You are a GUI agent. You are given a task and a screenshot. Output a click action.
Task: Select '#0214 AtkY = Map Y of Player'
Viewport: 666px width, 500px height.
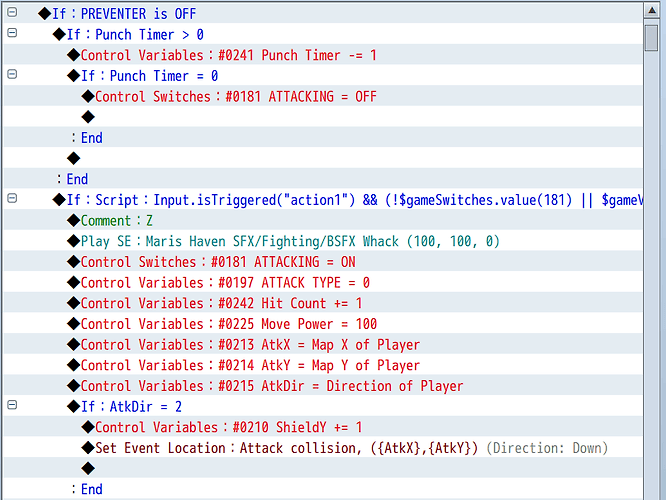pos(323,365)
